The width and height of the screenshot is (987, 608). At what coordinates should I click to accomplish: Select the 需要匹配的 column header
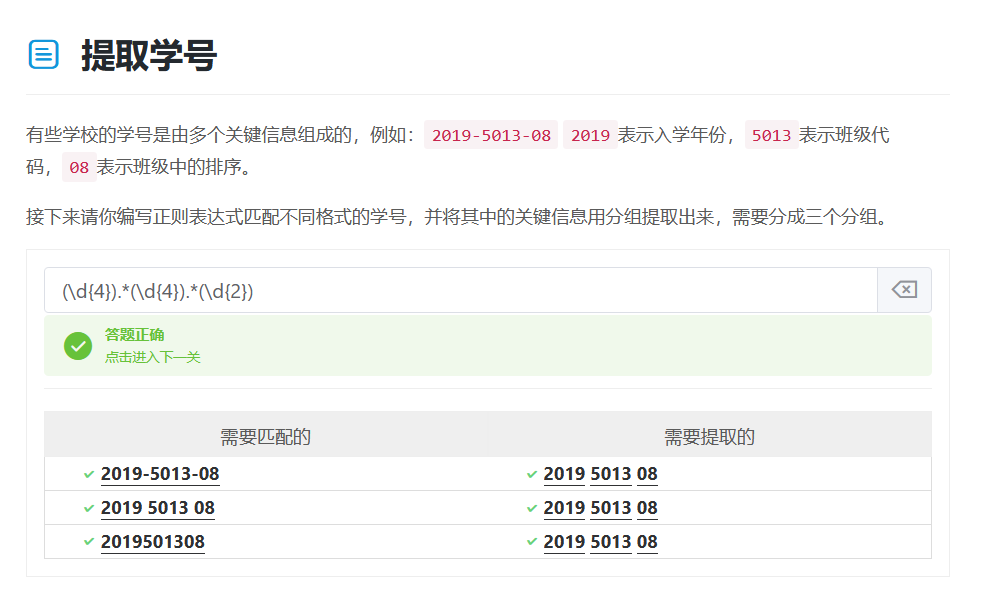coord(265,436)
